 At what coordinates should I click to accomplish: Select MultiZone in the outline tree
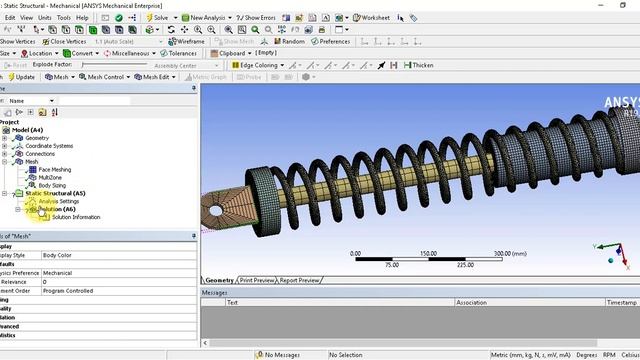[50, 178]
